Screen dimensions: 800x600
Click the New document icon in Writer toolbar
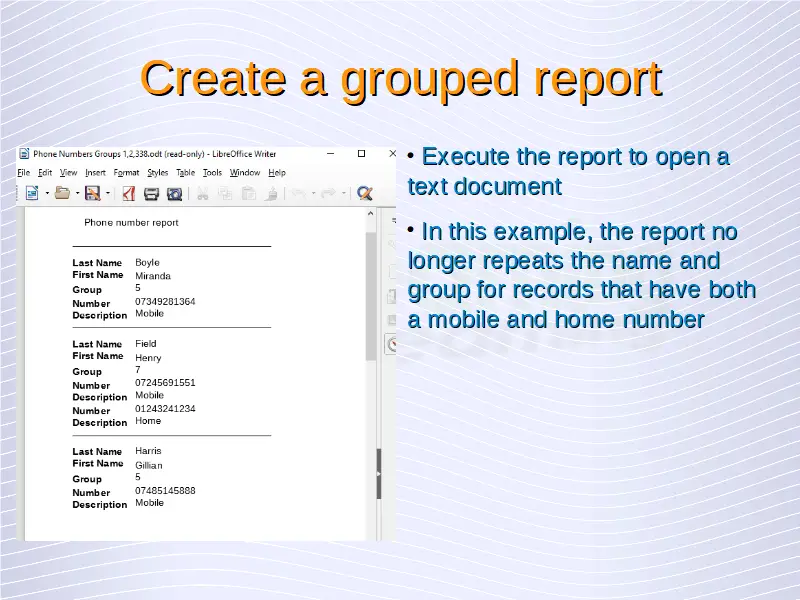[32, 193]
